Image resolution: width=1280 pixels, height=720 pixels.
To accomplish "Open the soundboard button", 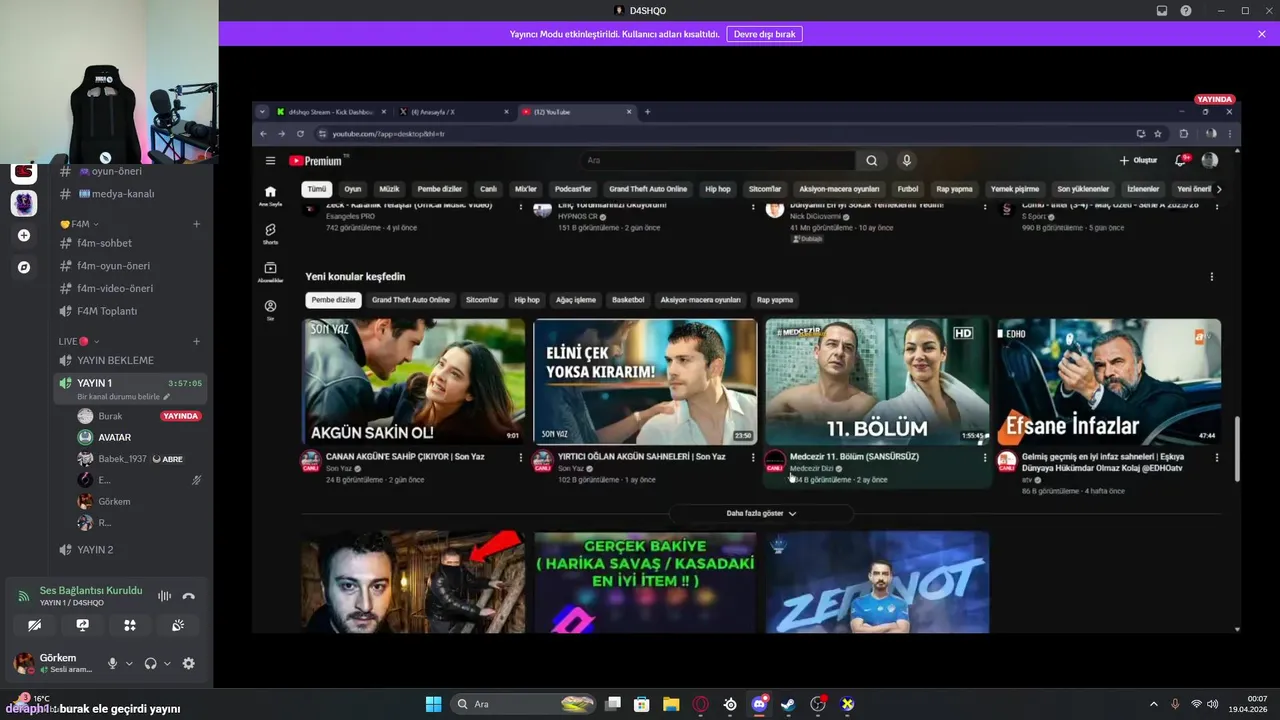I will pos(177,625).
